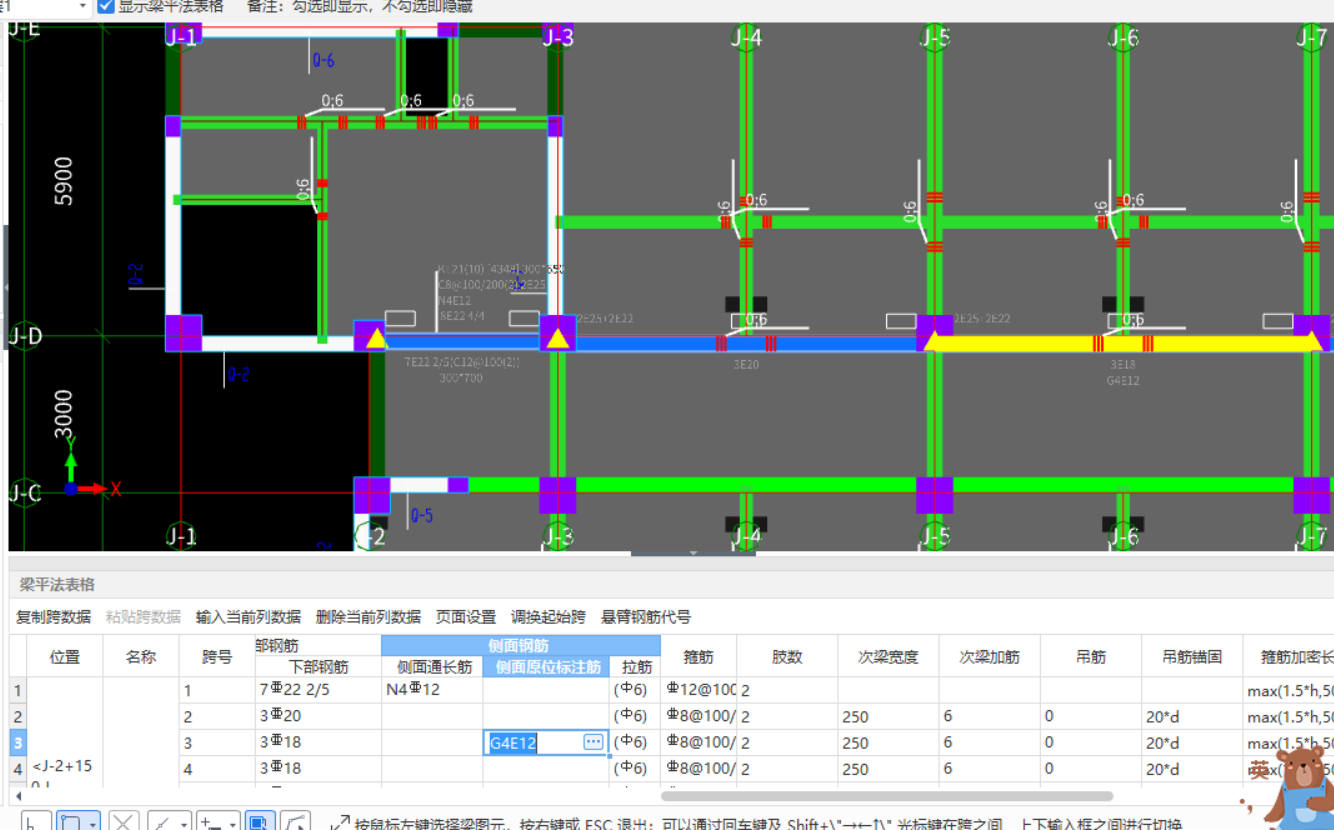
Task: Click the 肢数 column header
Action: click(x=787, y=656)
